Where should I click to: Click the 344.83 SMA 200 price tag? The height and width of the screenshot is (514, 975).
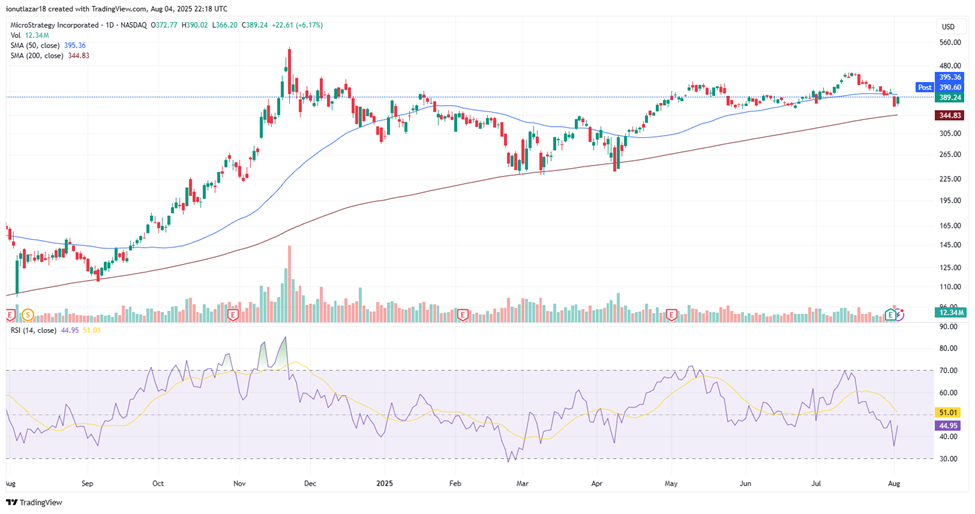pyautogui.click(x=949, y=116)
